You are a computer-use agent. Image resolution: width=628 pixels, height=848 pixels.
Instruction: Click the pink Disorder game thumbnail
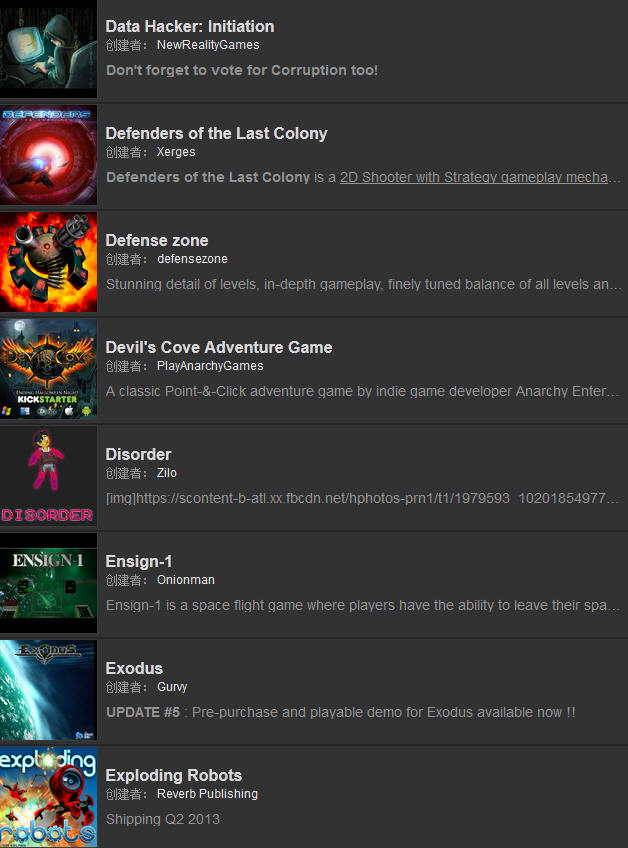(x=48, y=476)
